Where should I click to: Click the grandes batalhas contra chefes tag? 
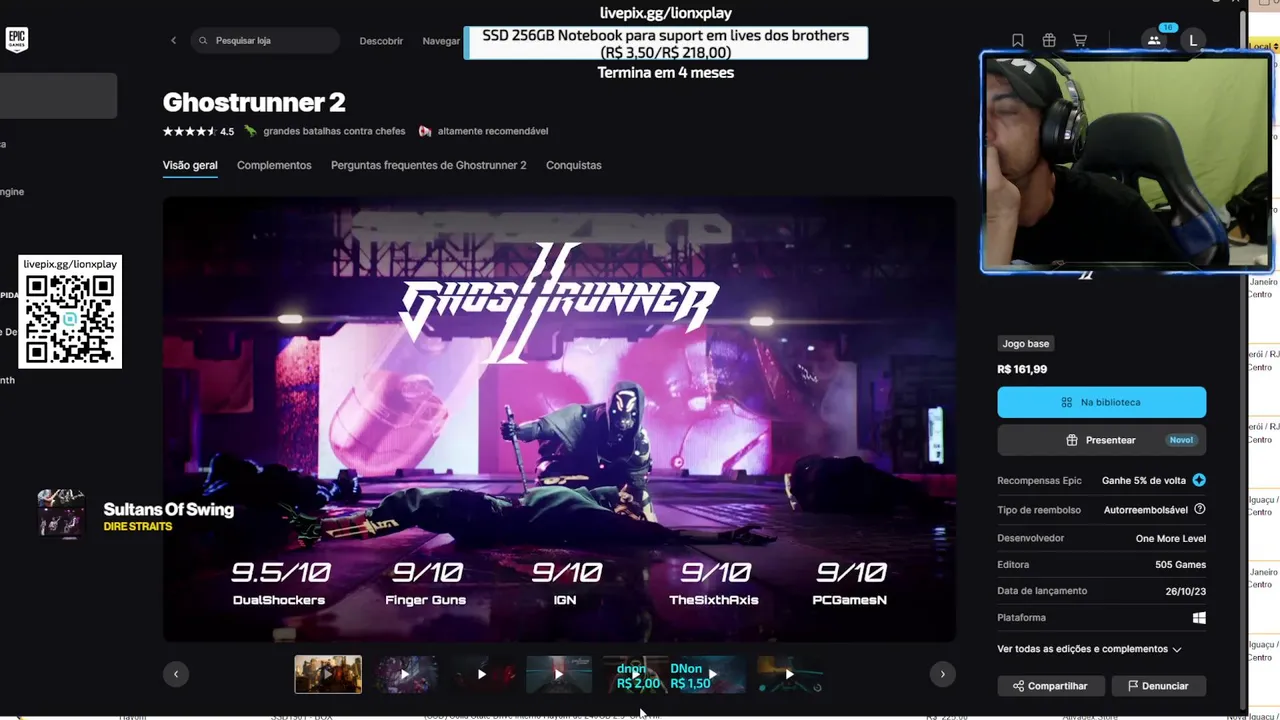(x=325, y=131)
